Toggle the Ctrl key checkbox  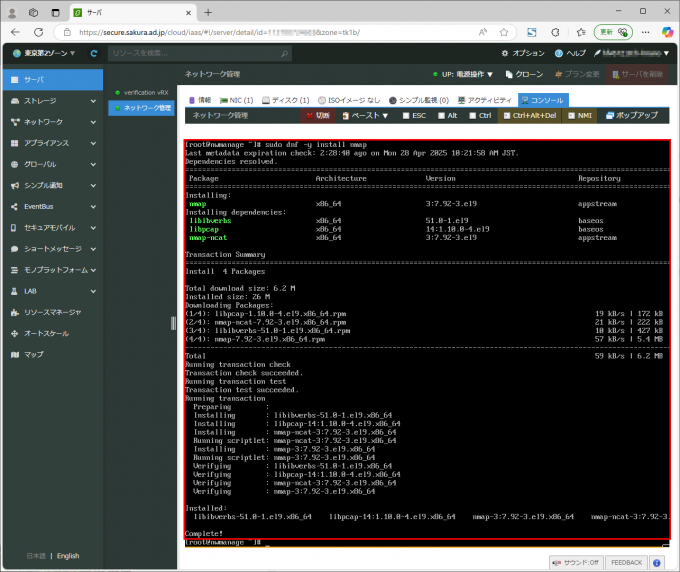[473, 116]
